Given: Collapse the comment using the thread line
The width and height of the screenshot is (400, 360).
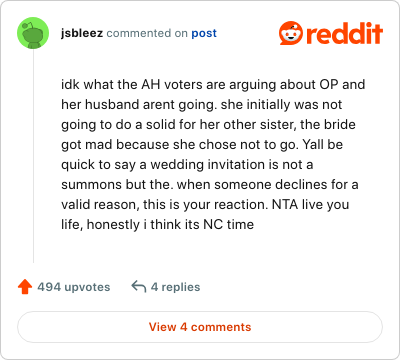Looking at the screenshot, I should click(33, 156).
